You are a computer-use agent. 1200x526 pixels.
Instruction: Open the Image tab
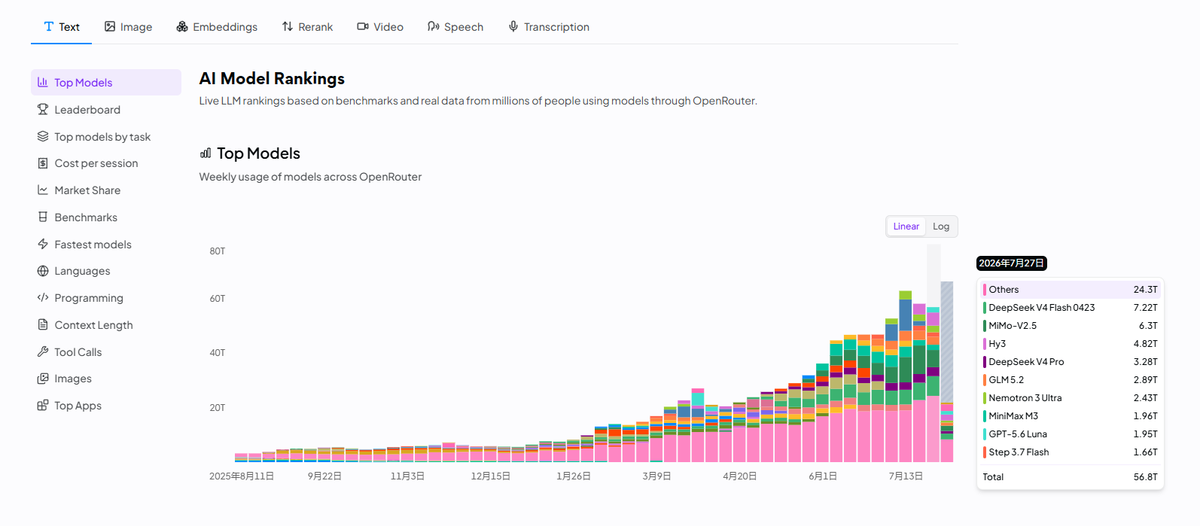pos(128,27)
